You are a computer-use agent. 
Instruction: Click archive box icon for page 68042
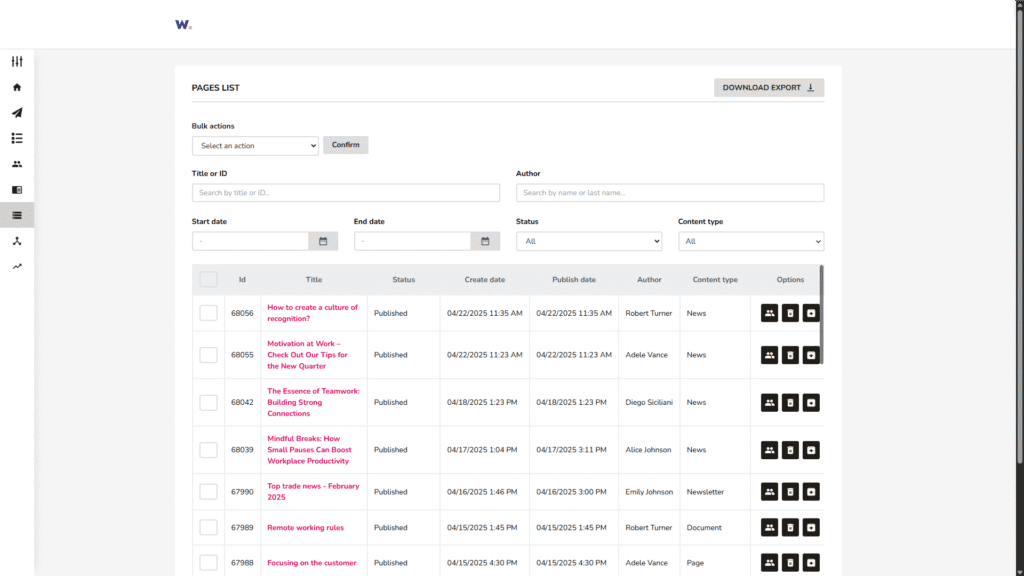tap(811, 403)
